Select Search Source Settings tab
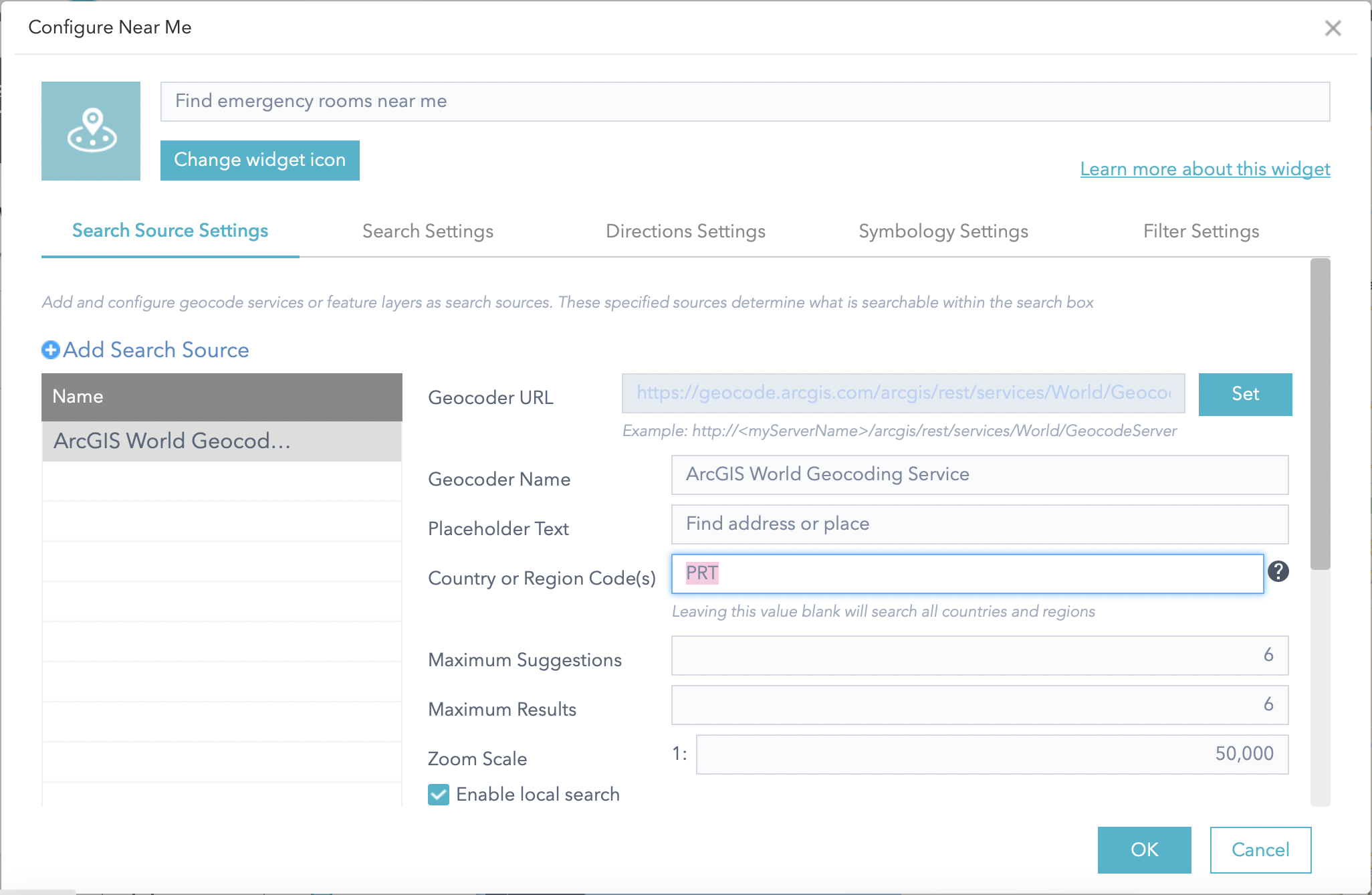The image size is (1372, 895). pyautogui.click(x=170, y=231)
